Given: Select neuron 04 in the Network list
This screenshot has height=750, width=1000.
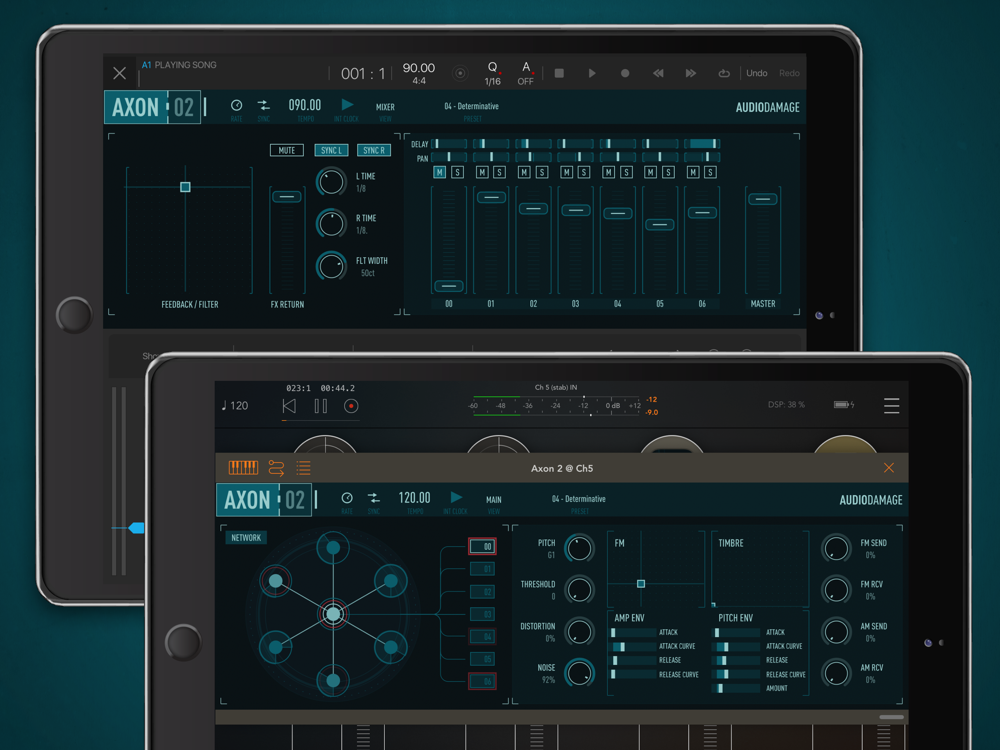Looking at the screenshot, I should tap(483, 636).
